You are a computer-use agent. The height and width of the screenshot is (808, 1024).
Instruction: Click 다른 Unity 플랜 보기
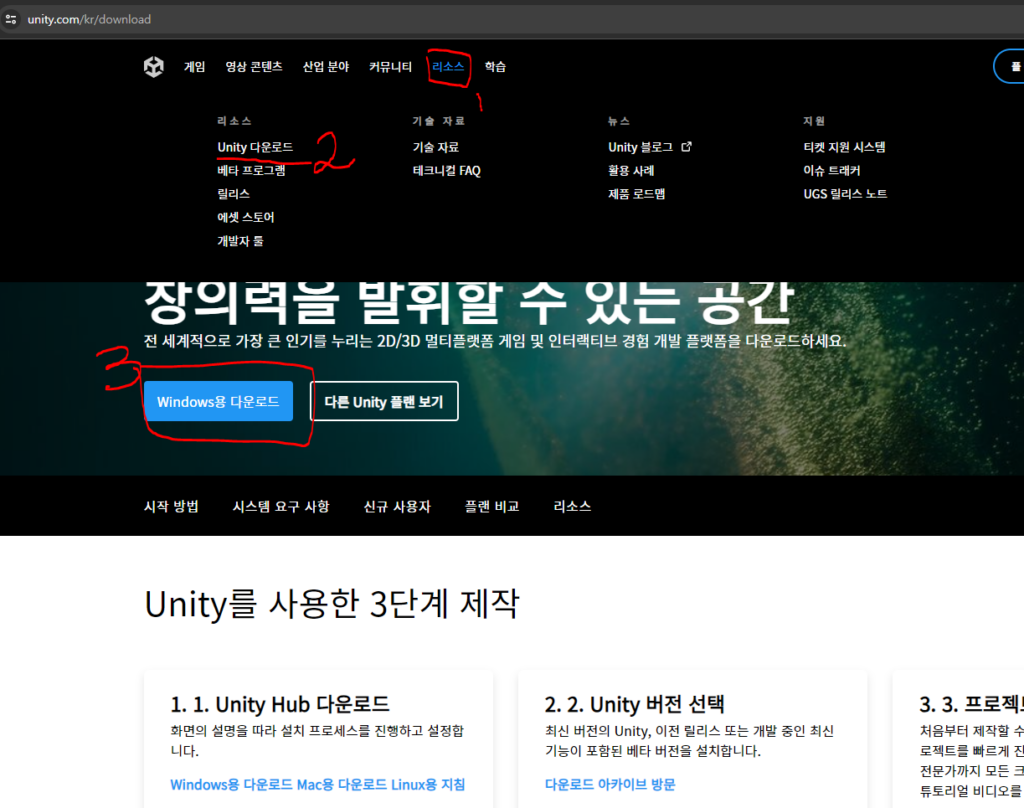(x=384, y=400)
